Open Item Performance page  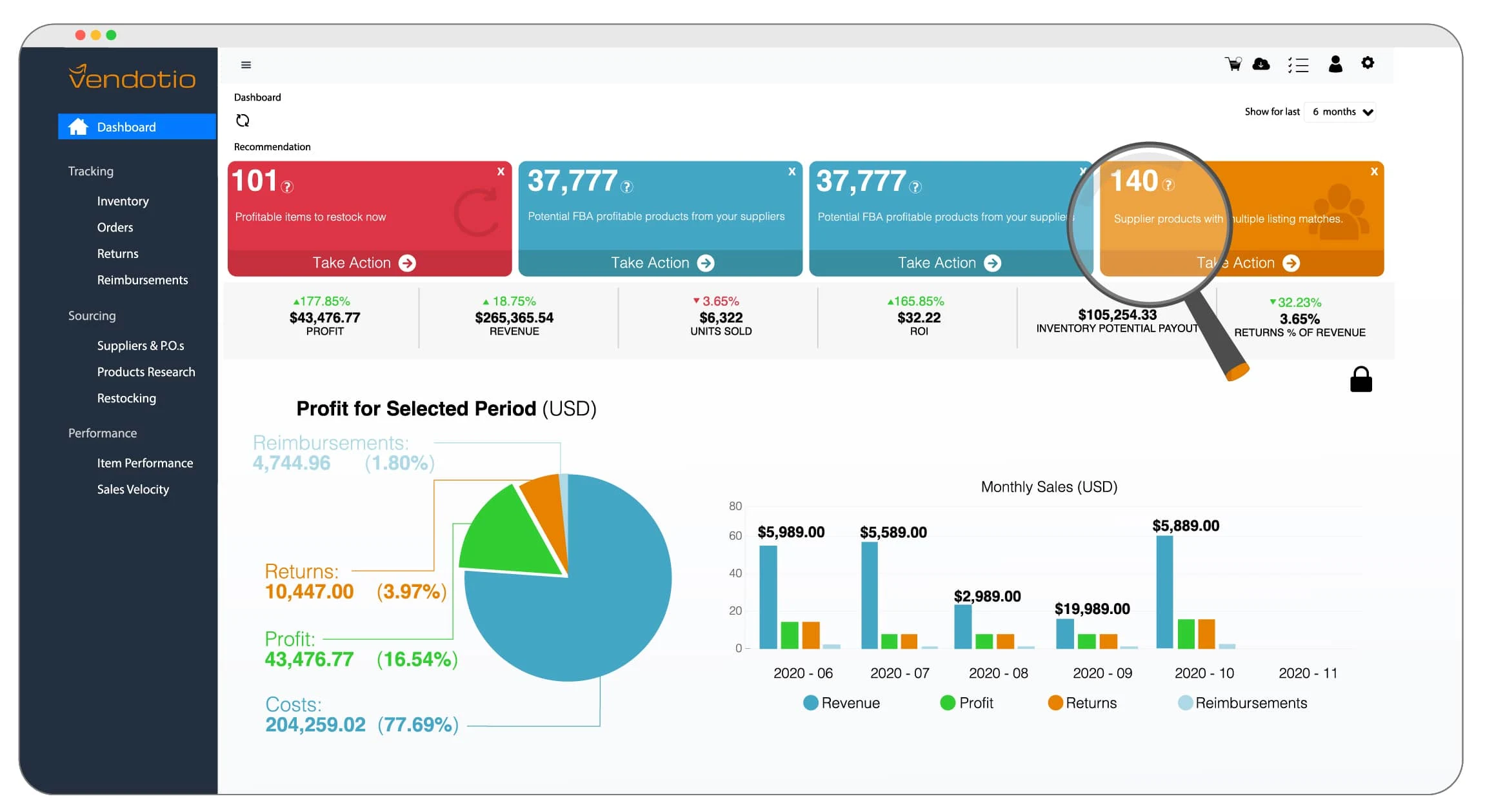coord(145,463)
